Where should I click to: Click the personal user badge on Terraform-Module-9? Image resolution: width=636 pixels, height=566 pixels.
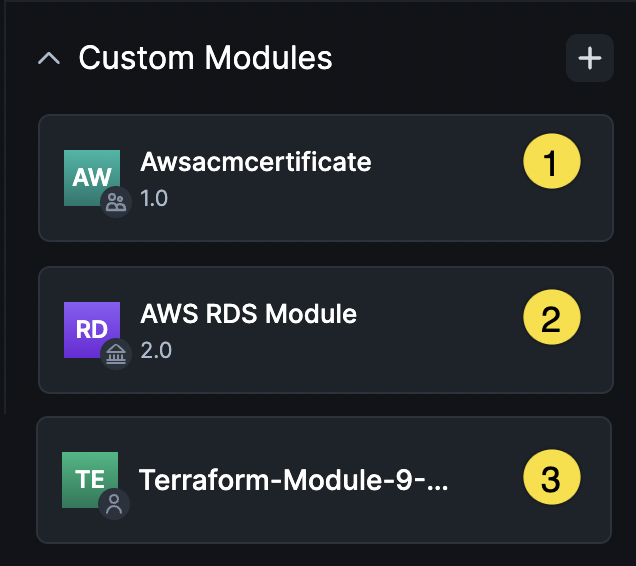tap(114, 504)
